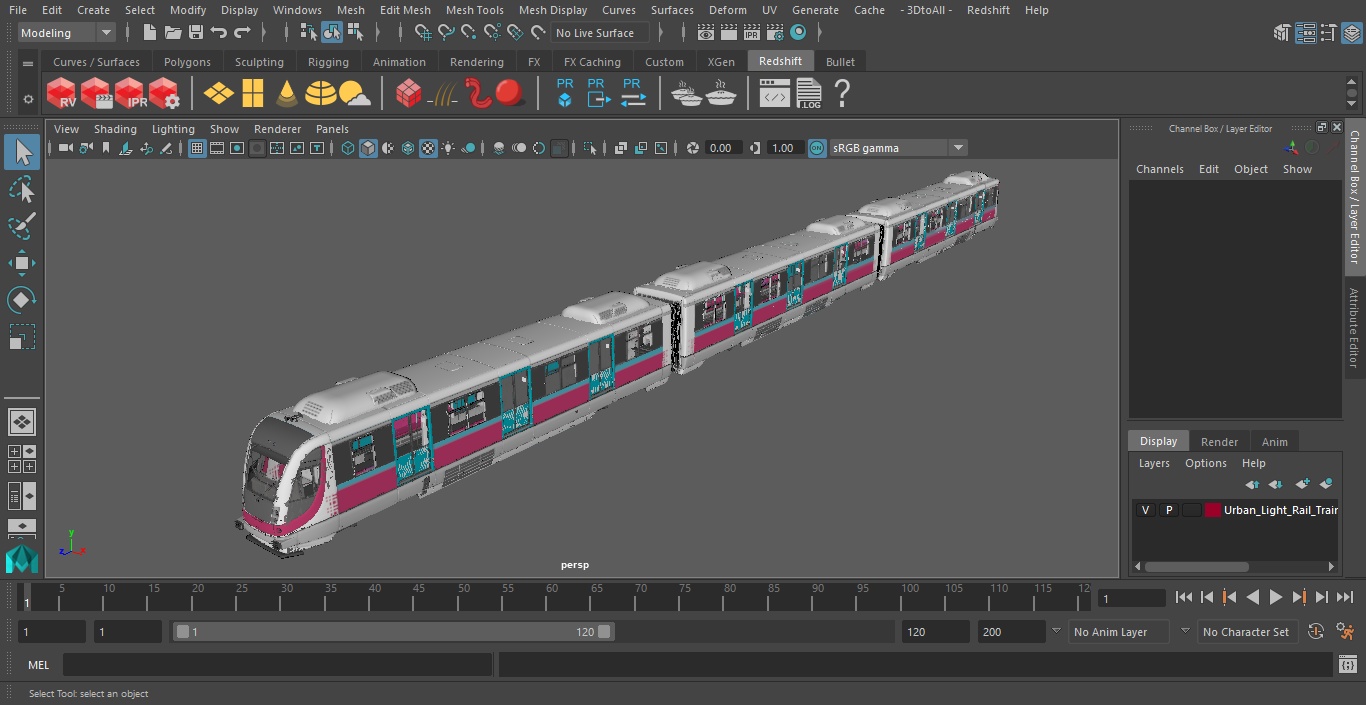Toggle smooth shaded cube display in viewport
The image size is (1366, 705).
[x=368, y=148]
